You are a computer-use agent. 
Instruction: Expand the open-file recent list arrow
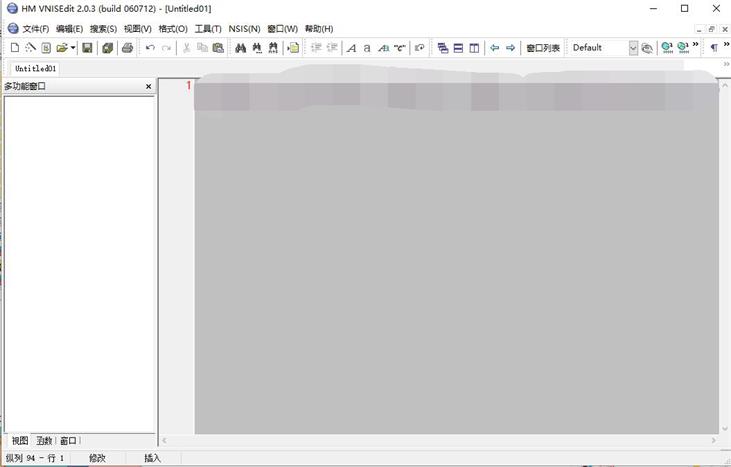pos(73,48)
